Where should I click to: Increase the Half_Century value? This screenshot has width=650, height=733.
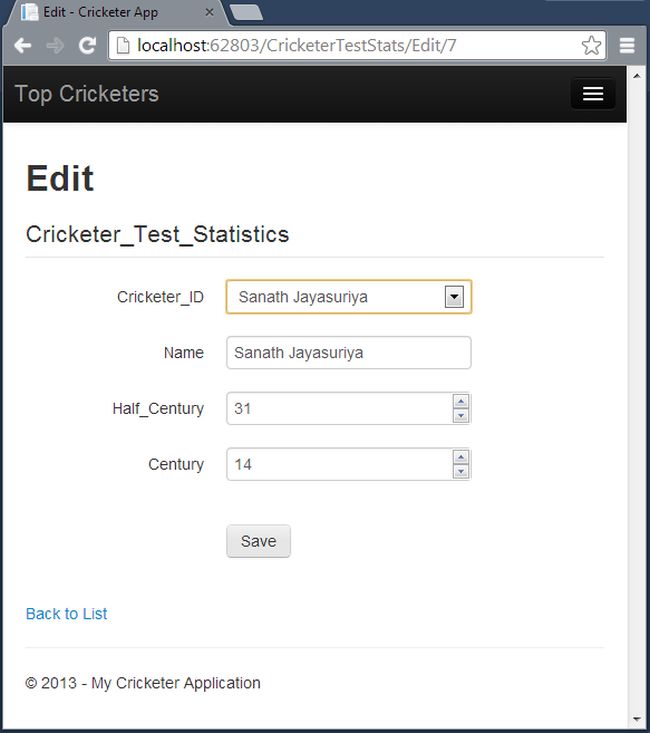[x=461, y=402]
